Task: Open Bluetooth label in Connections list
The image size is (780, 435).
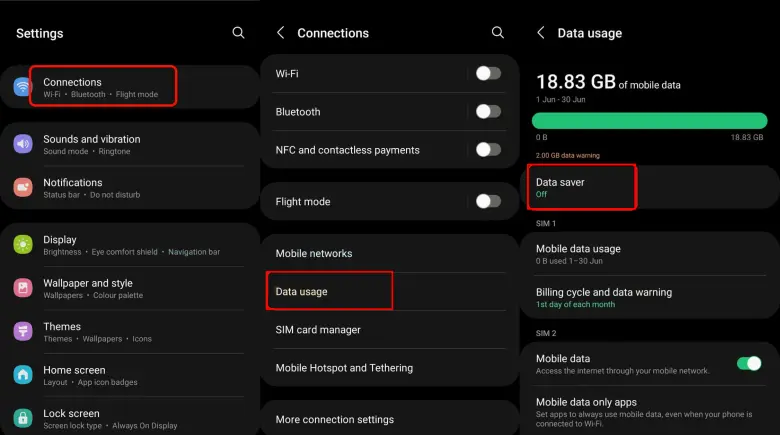Action: click(298, 112)
